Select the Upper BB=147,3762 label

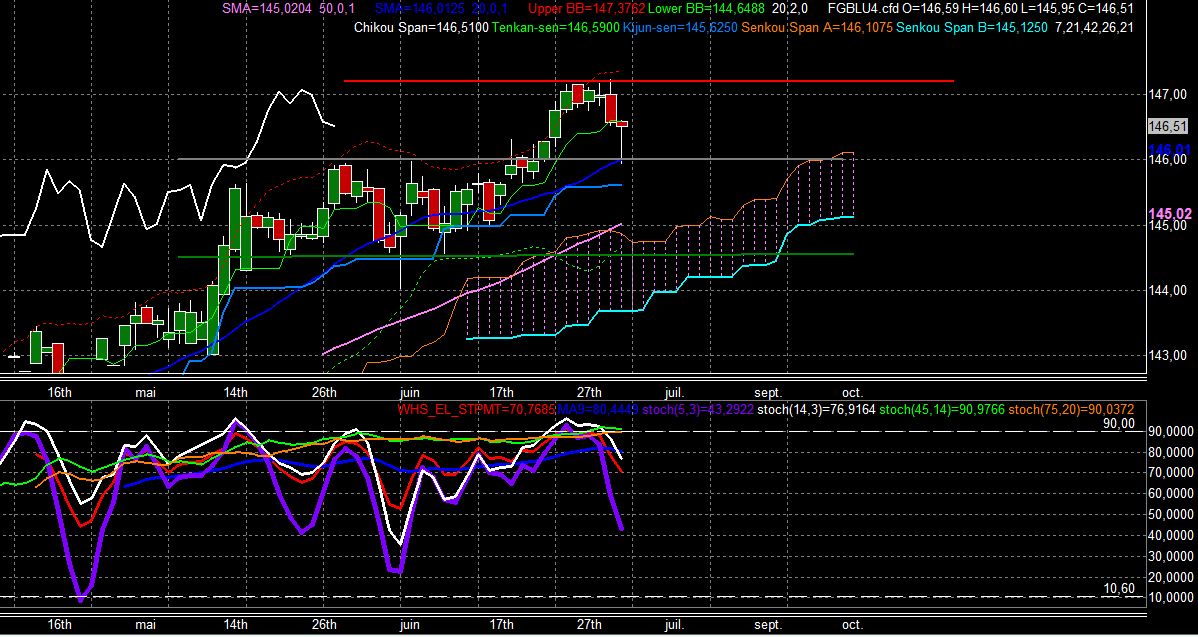587,9
